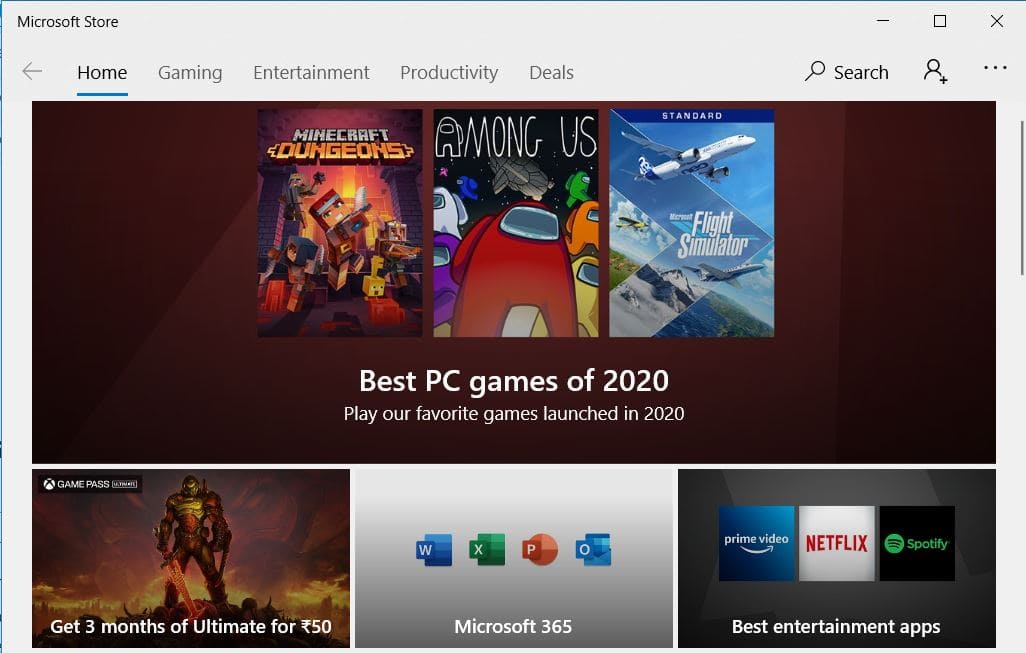Select the Prime Video logo
Screen dimensions: 1026x653
(756, 543)
